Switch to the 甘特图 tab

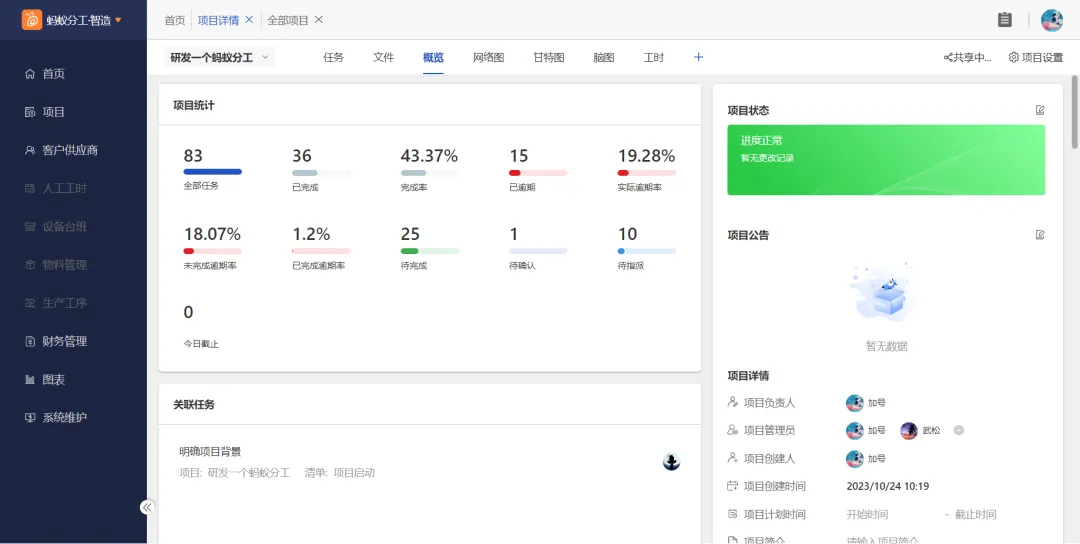coord(548,58)
